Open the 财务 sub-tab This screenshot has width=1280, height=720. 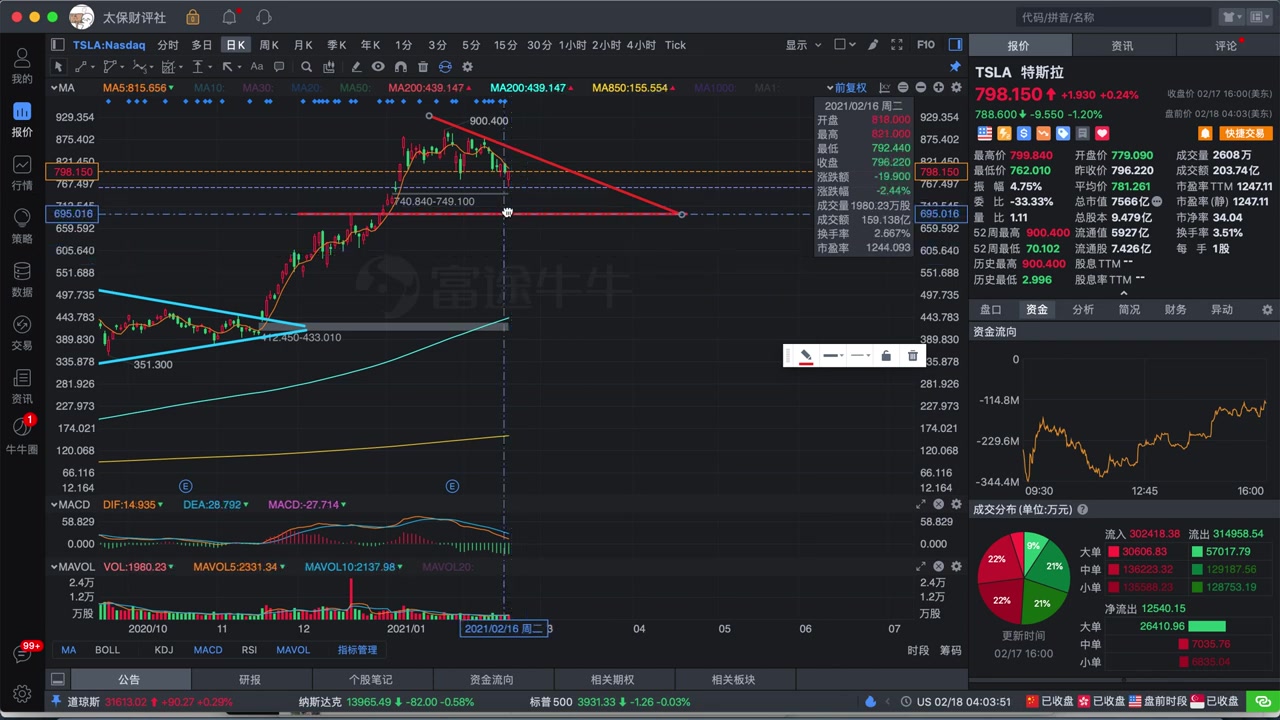point(1175,310)
